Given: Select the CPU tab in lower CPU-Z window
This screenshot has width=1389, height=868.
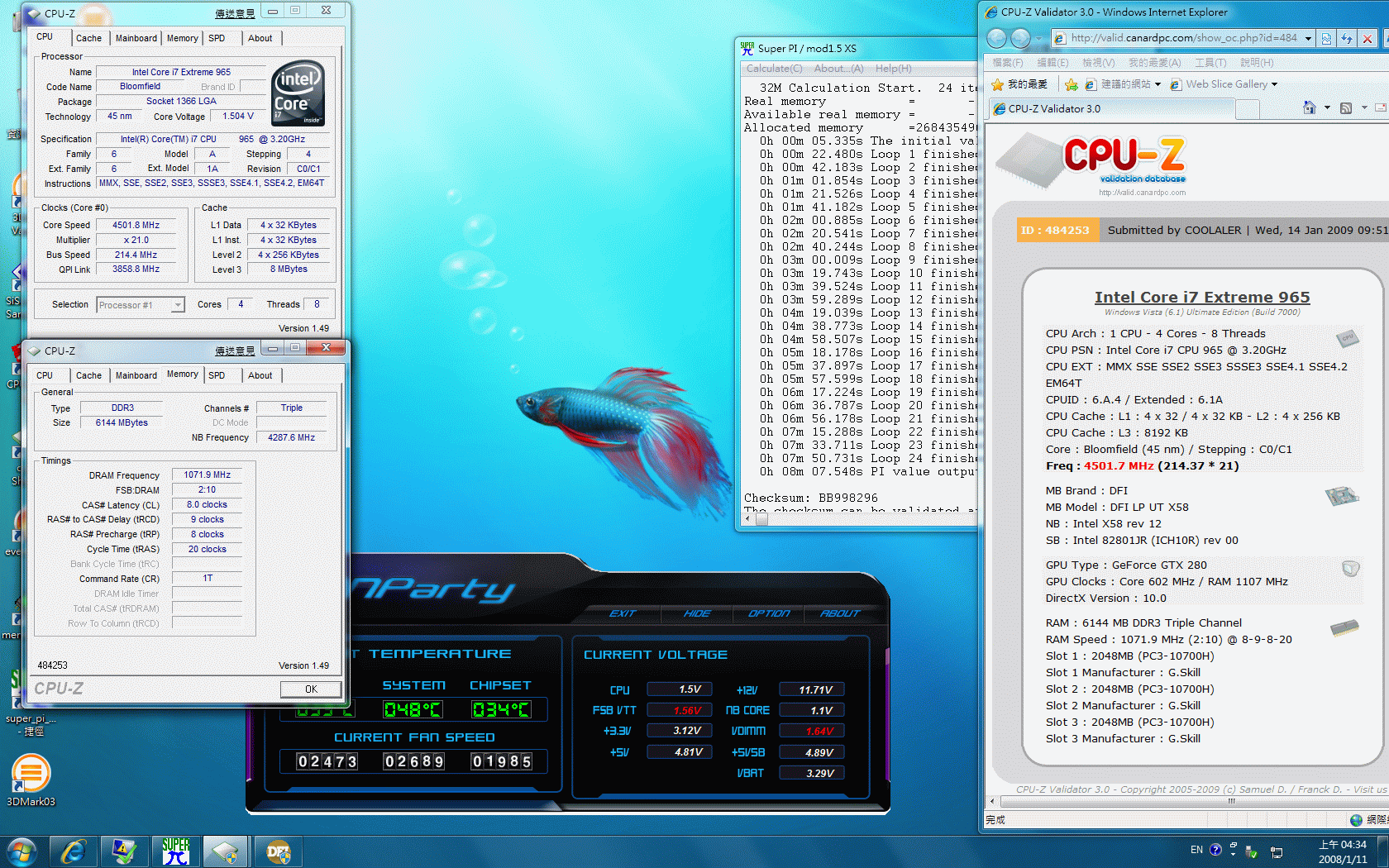Looking at the screenshot, I should click(45, 375).
